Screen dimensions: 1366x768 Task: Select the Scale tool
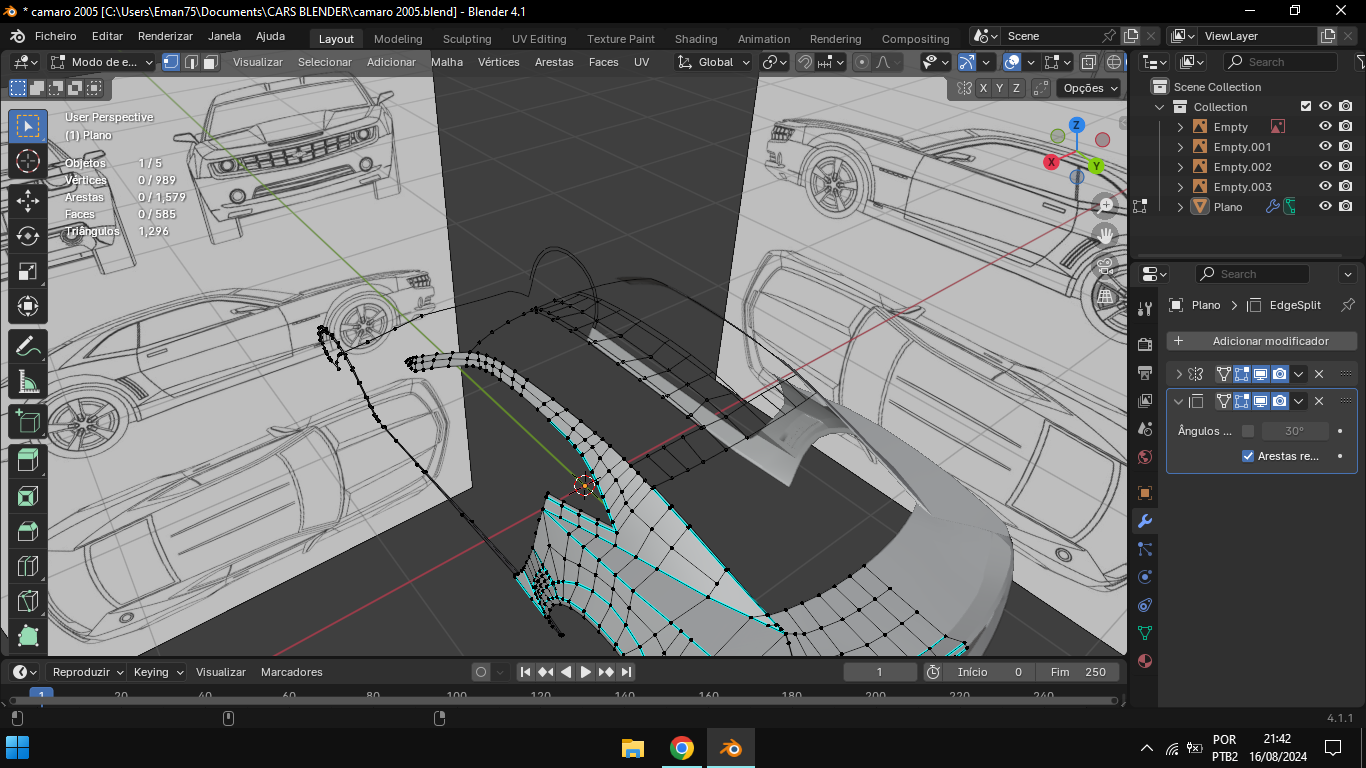[28, 272]
